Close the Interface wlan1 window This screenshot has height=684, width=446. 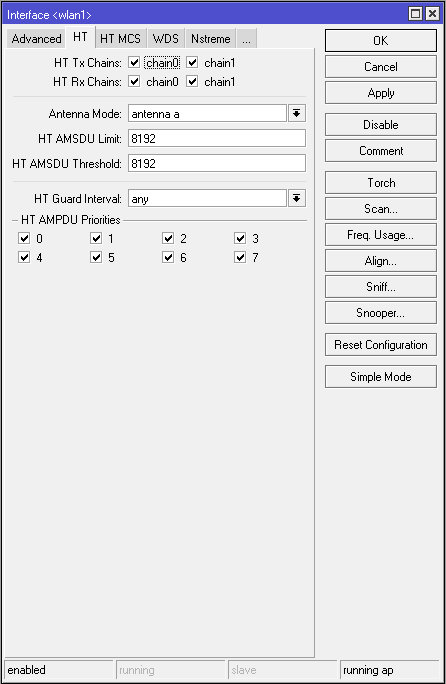pyautogui.click(x=432, y=14)
